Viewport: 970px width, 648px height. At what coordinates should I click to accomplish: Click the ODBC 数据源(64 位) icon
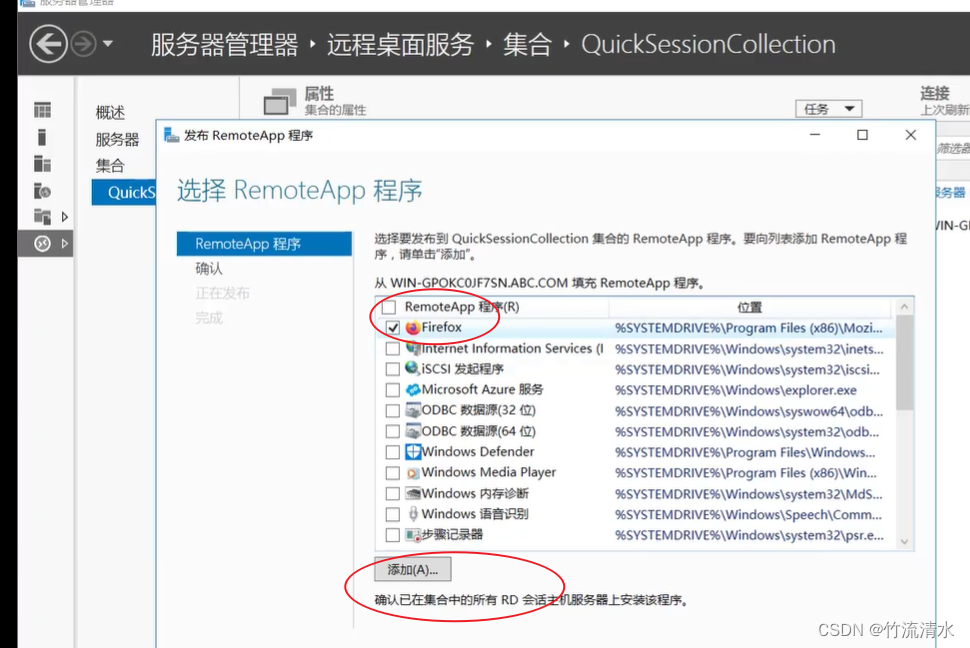[x=413, y=431]
